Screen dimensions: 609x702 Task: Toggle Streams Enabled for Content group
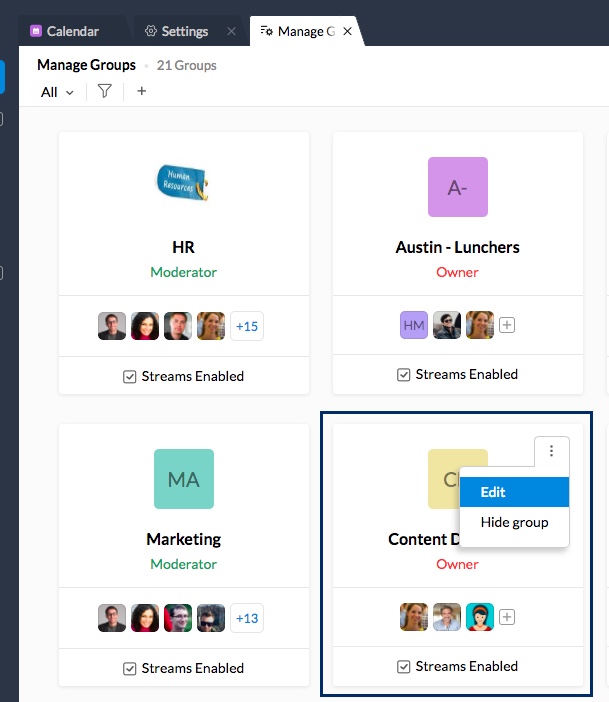(403, 667)
